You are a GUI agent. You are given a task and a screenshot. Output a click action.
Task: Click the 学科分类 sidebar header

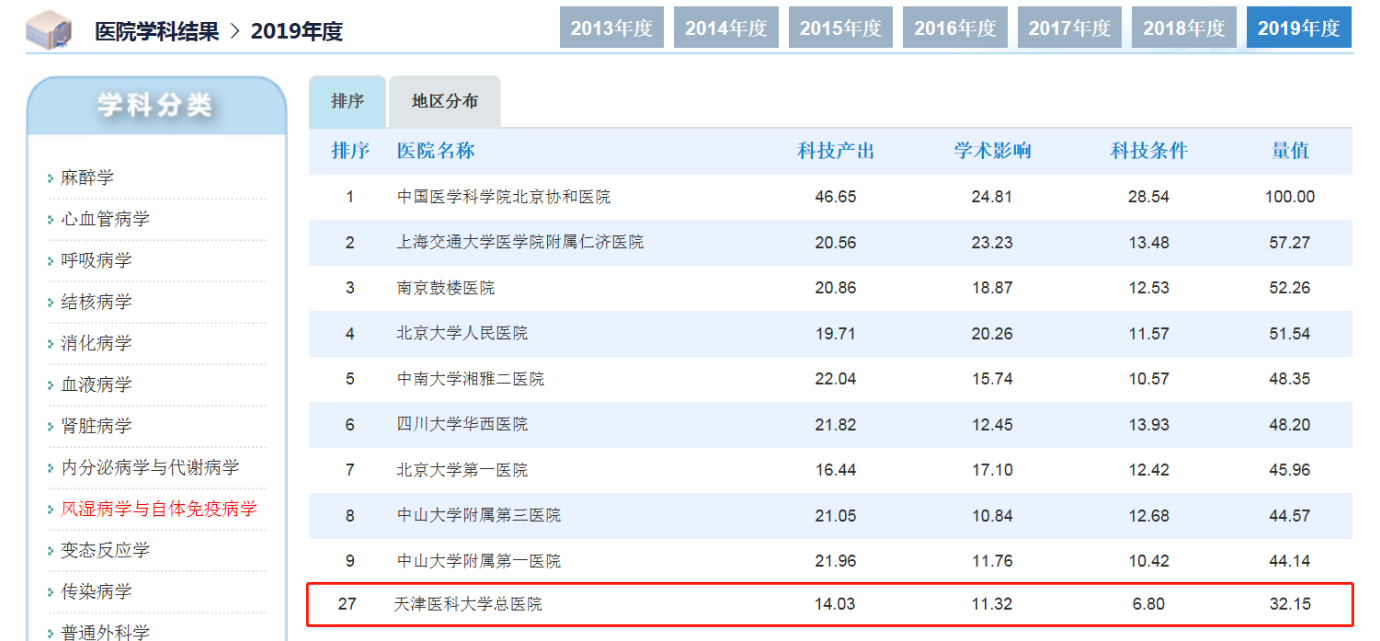(155, 105)
